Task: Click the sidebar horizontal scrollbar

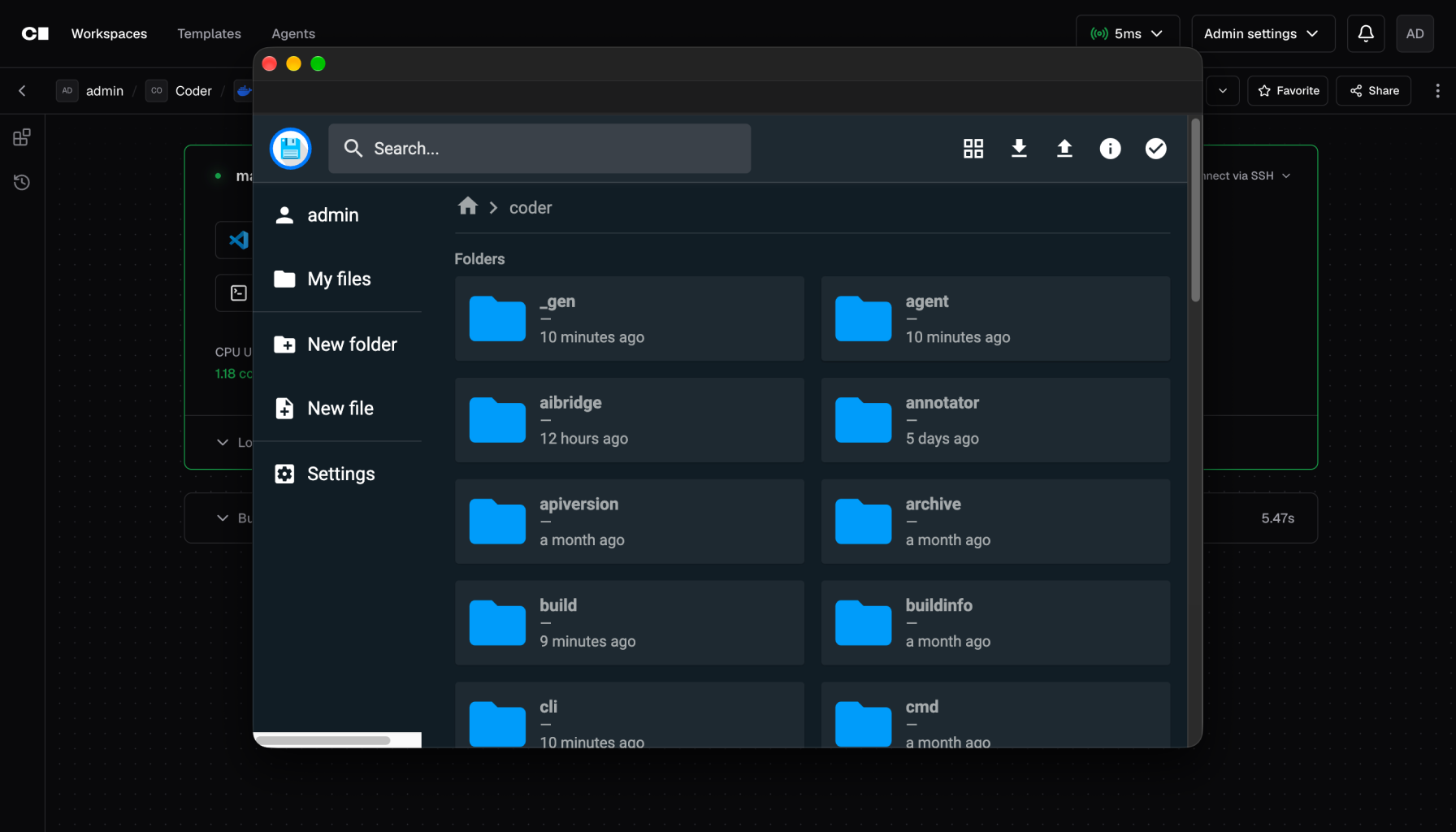Action: click(323, 740)
